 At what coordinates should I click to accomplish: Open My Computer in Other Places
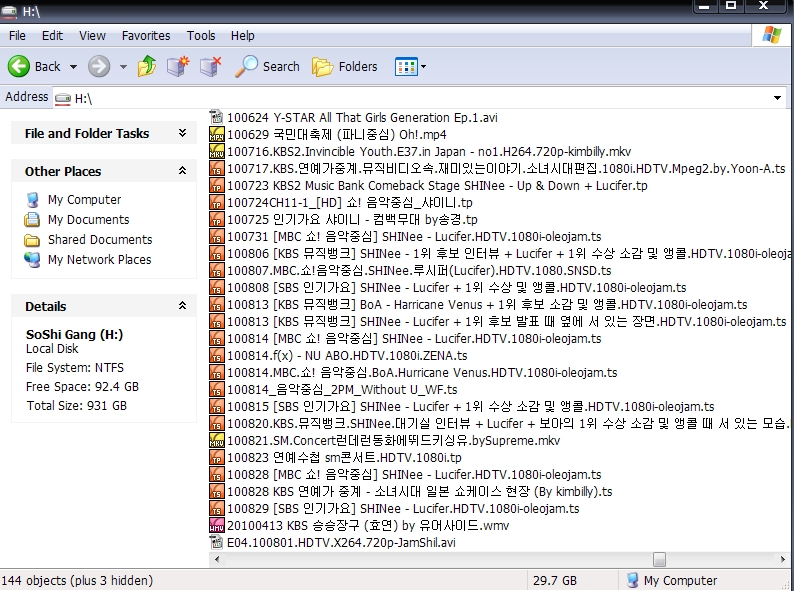pyautogui.click(x=32, y=200)
